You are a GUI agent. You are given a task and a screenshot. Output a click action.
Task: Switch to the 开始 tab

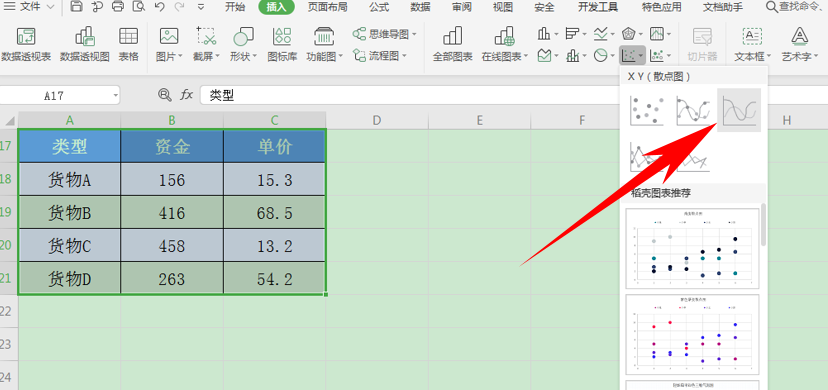click(x=235, y=7)
